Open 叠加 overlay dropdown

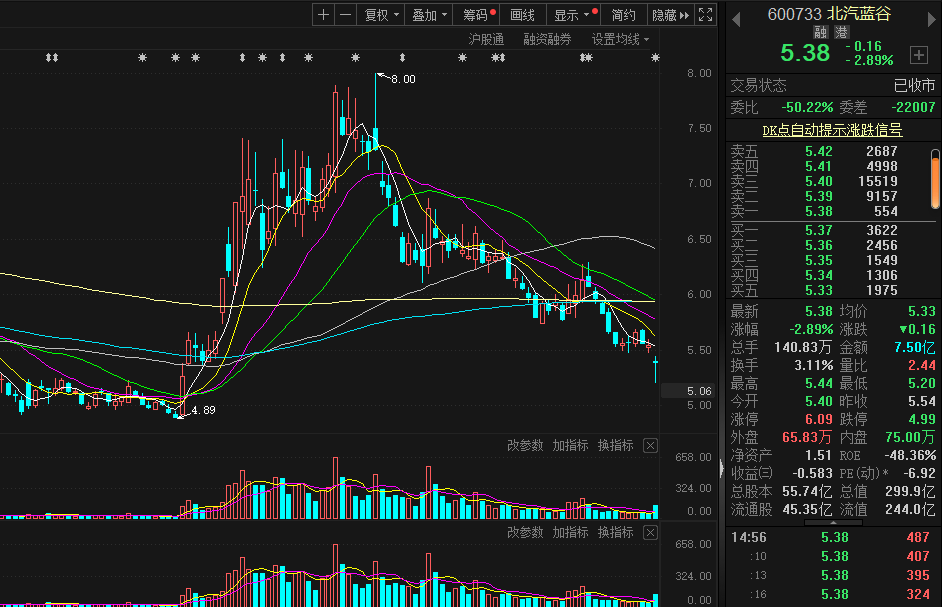(x=429, y=15)
